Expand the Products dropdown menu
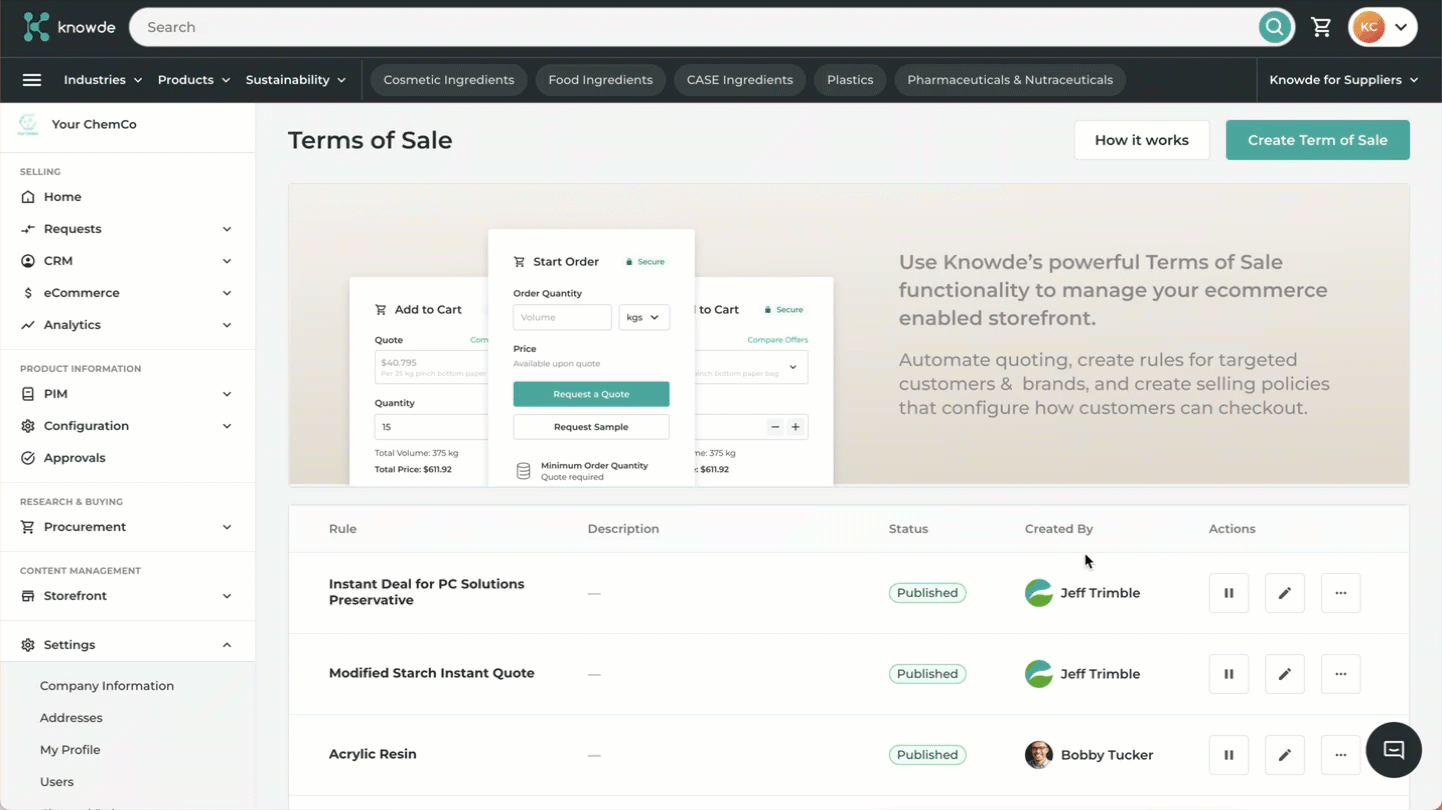The image size is (1442, 810). [x=194, y=80]
